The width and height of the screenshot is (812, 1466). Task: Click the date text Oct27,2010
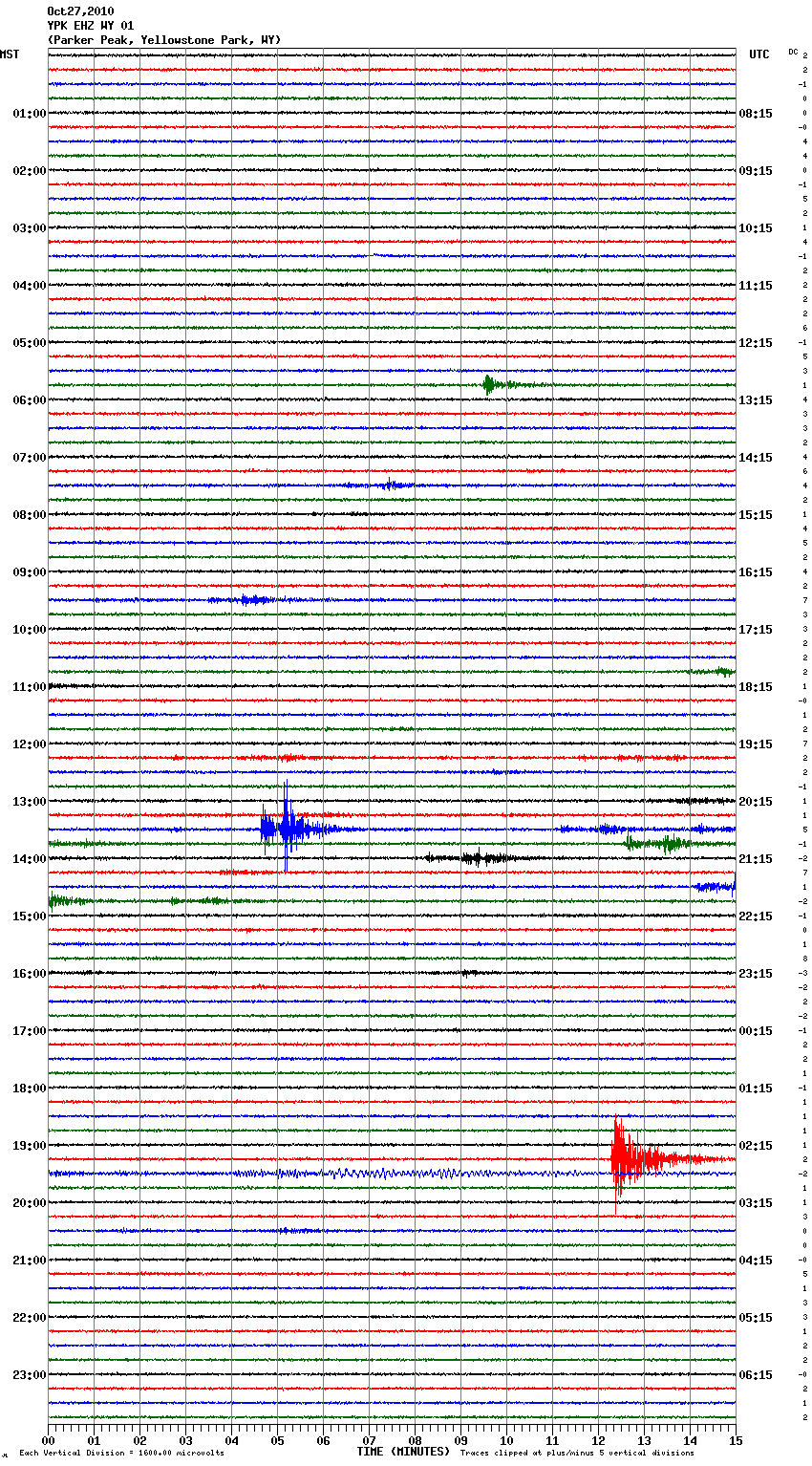click(80, 11)
